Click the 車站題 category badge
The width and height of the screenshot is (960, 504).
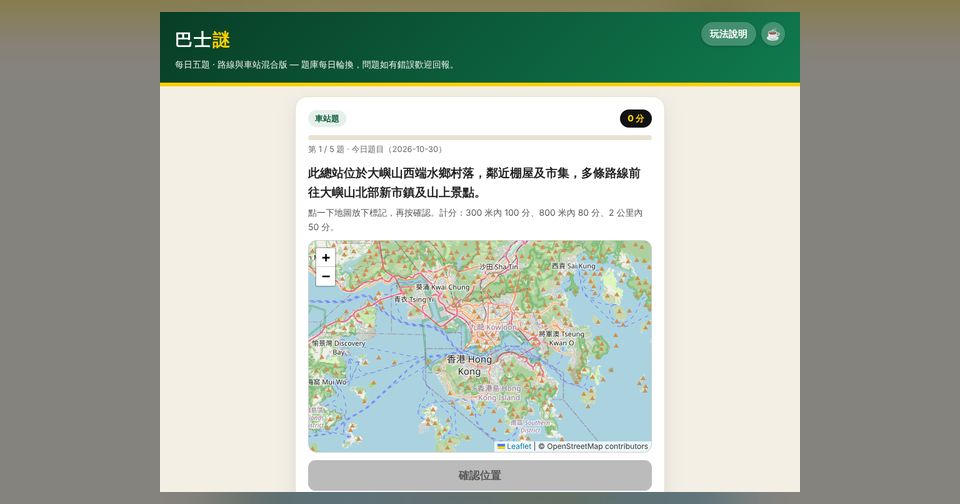[327, 119]
